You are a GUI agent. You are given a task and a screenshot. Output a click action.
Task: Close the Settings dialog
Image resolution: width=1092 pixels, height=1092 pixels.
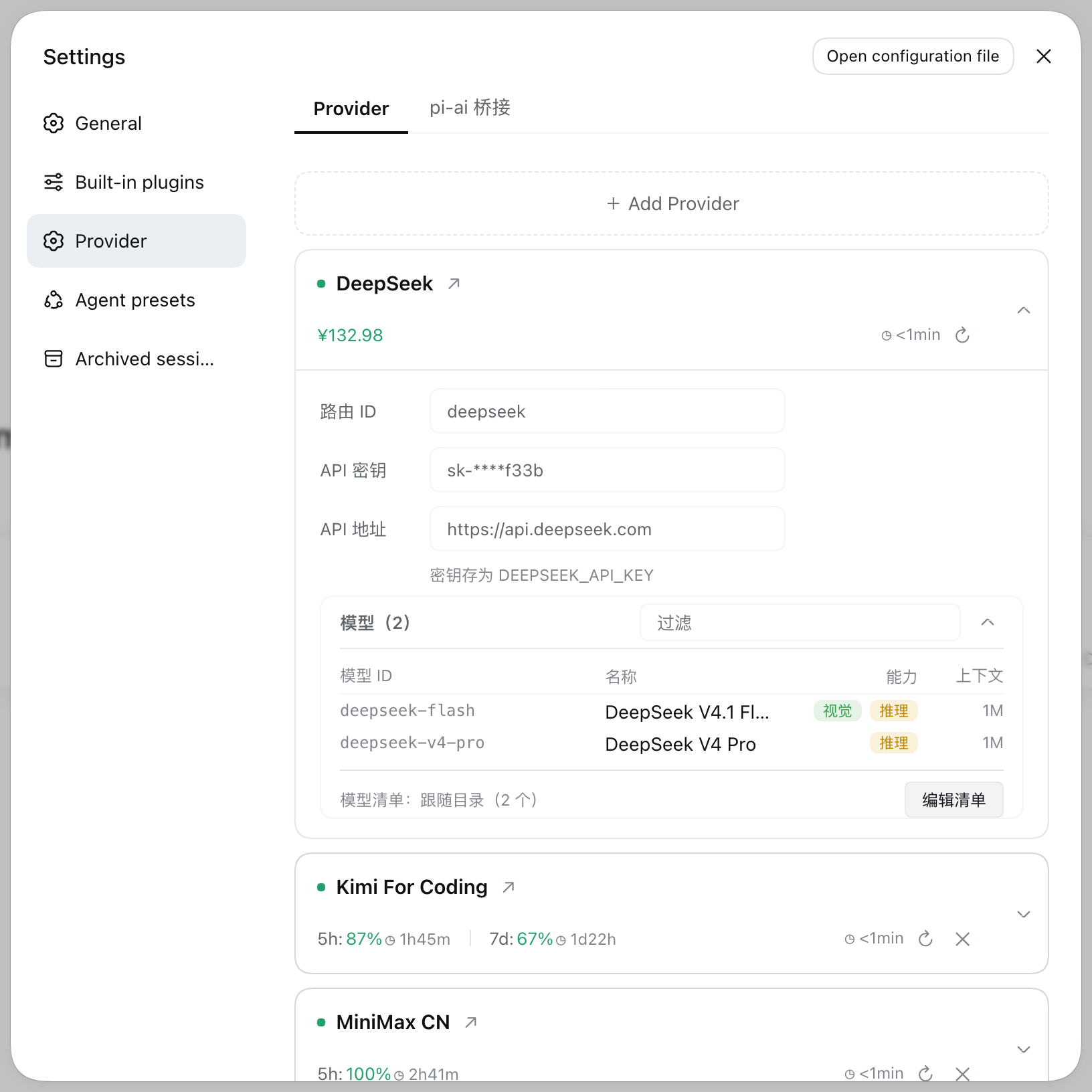(x=1043, y=56)
